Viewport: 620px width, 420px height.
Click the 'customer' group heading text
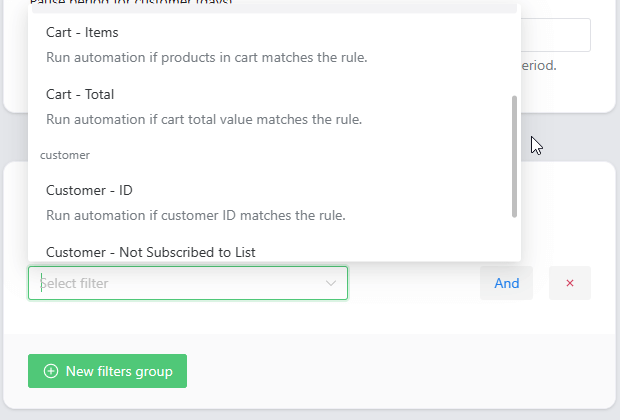(65, 155)
